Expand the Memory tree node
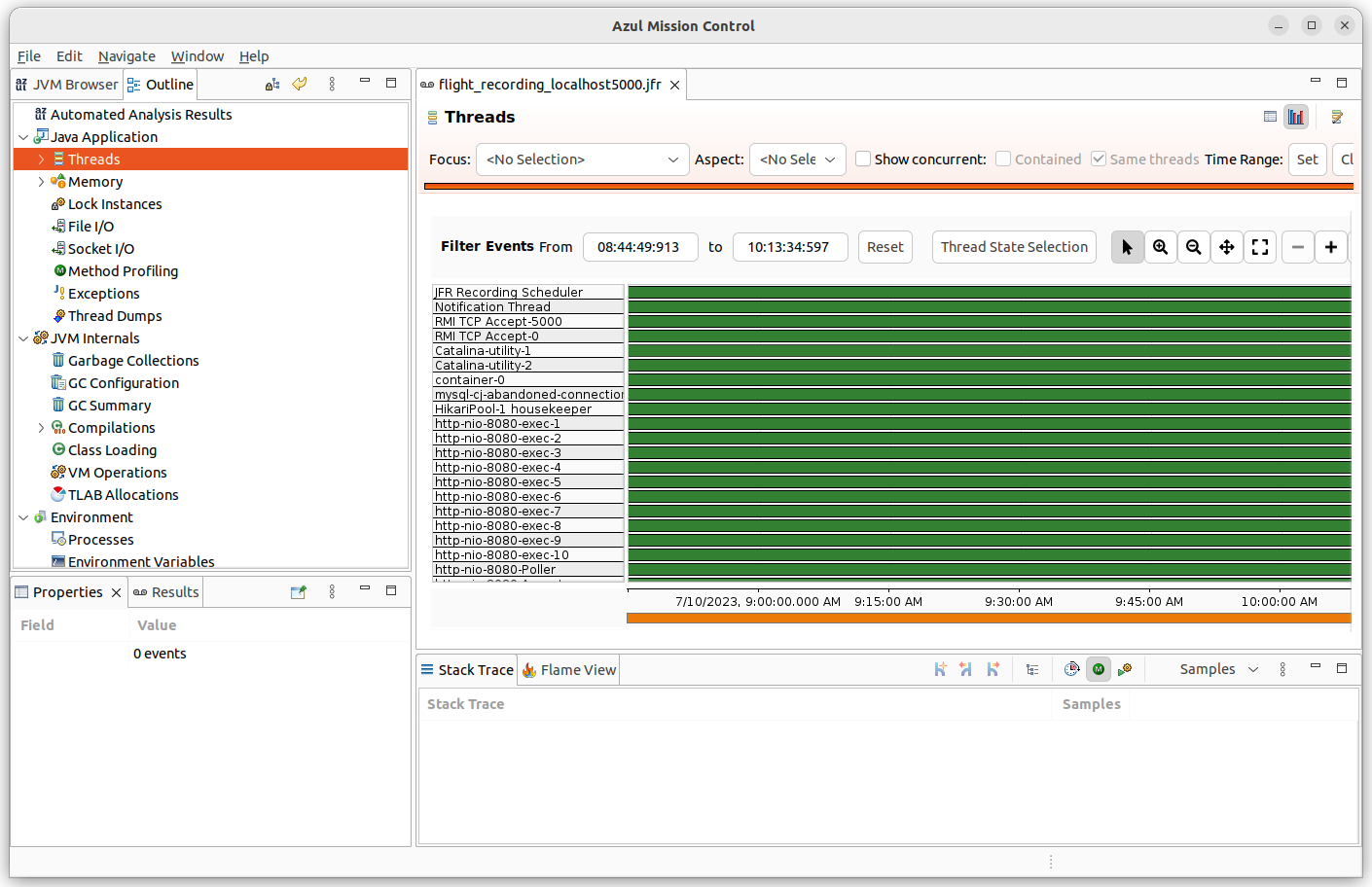Viewport: 1372px width, 887px height. click(x=41, y=182)
